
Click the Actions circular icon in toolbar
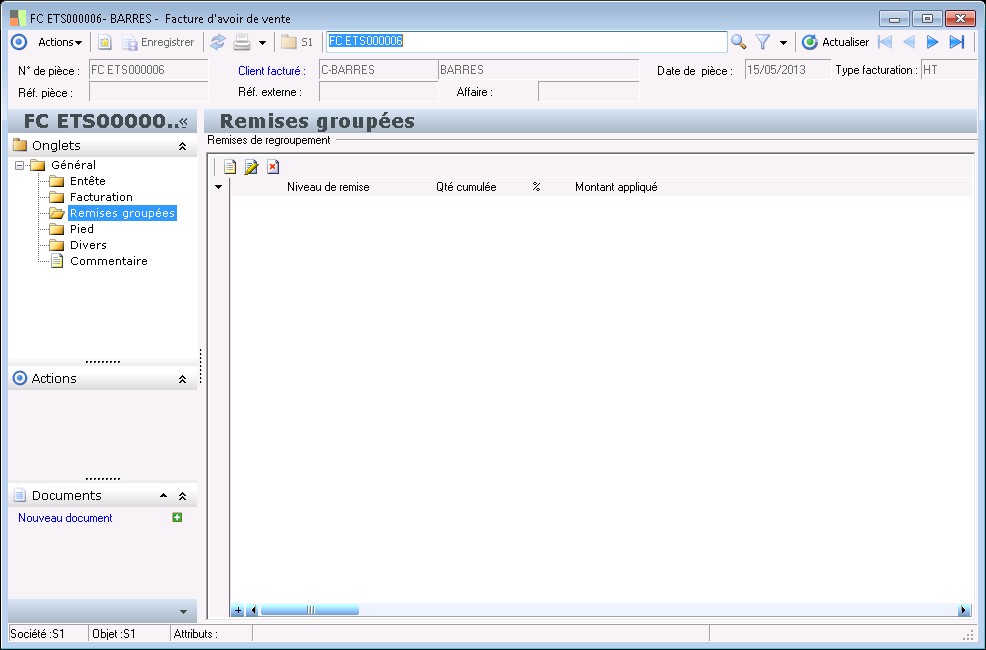click(19, 42)
